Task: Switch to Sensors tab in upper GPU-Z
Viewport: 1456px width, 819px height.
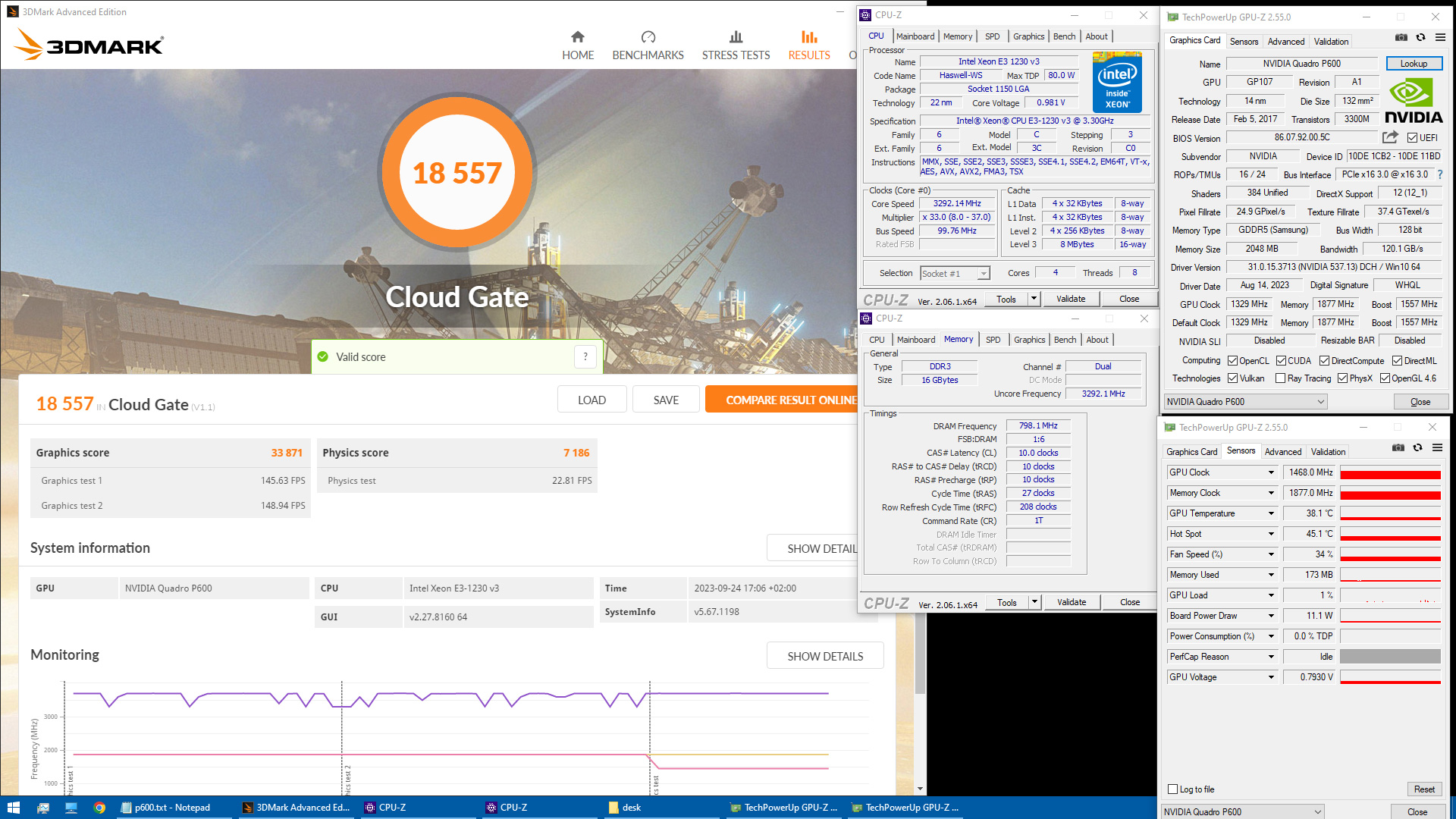Action: pyautogui.click(x=1244, y=42)
